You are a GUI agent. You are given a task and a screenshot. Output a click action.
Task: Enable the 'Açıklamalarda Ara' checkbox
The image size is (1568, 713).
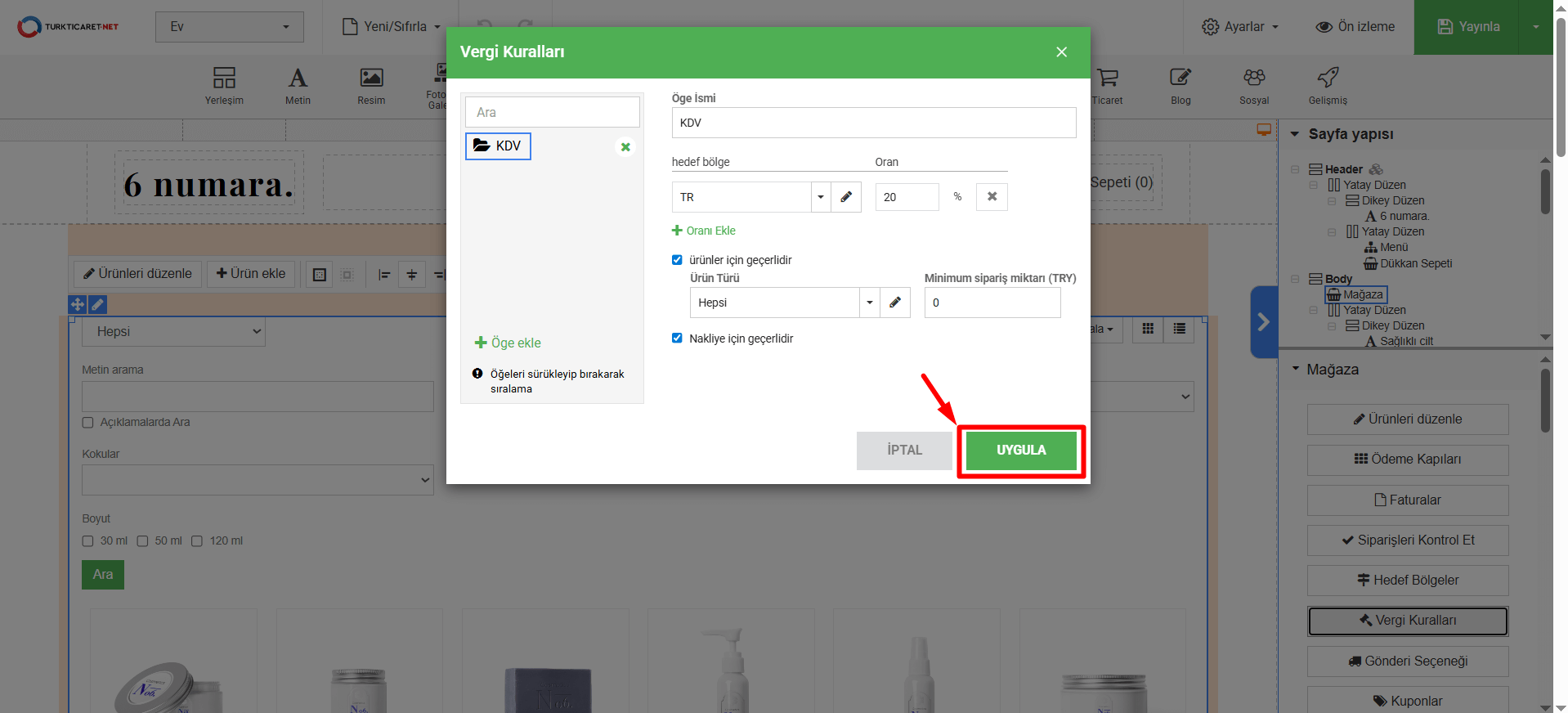click(88, 423)
